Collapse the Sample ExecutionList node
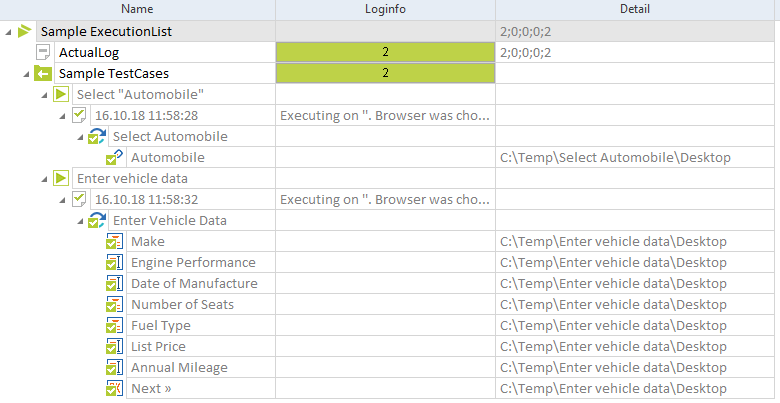Viewport: 780px width, 403px height. (x=8, y=32)
